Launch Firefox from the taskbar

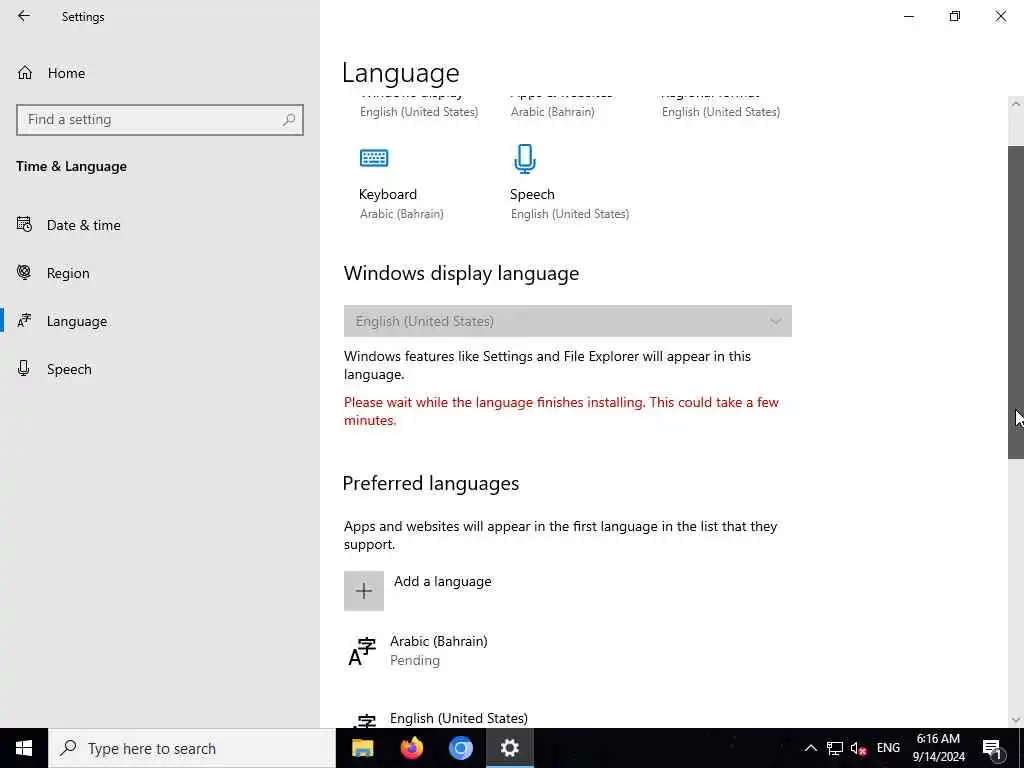(x=411, y=748)
